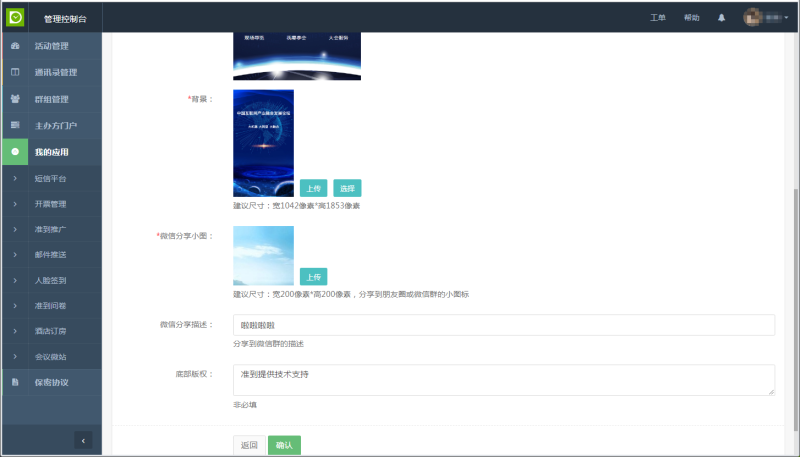Open 人脸签到 in the sidebar
The width and height of the screenshot is (800, 457).
(x=50, y=280)
